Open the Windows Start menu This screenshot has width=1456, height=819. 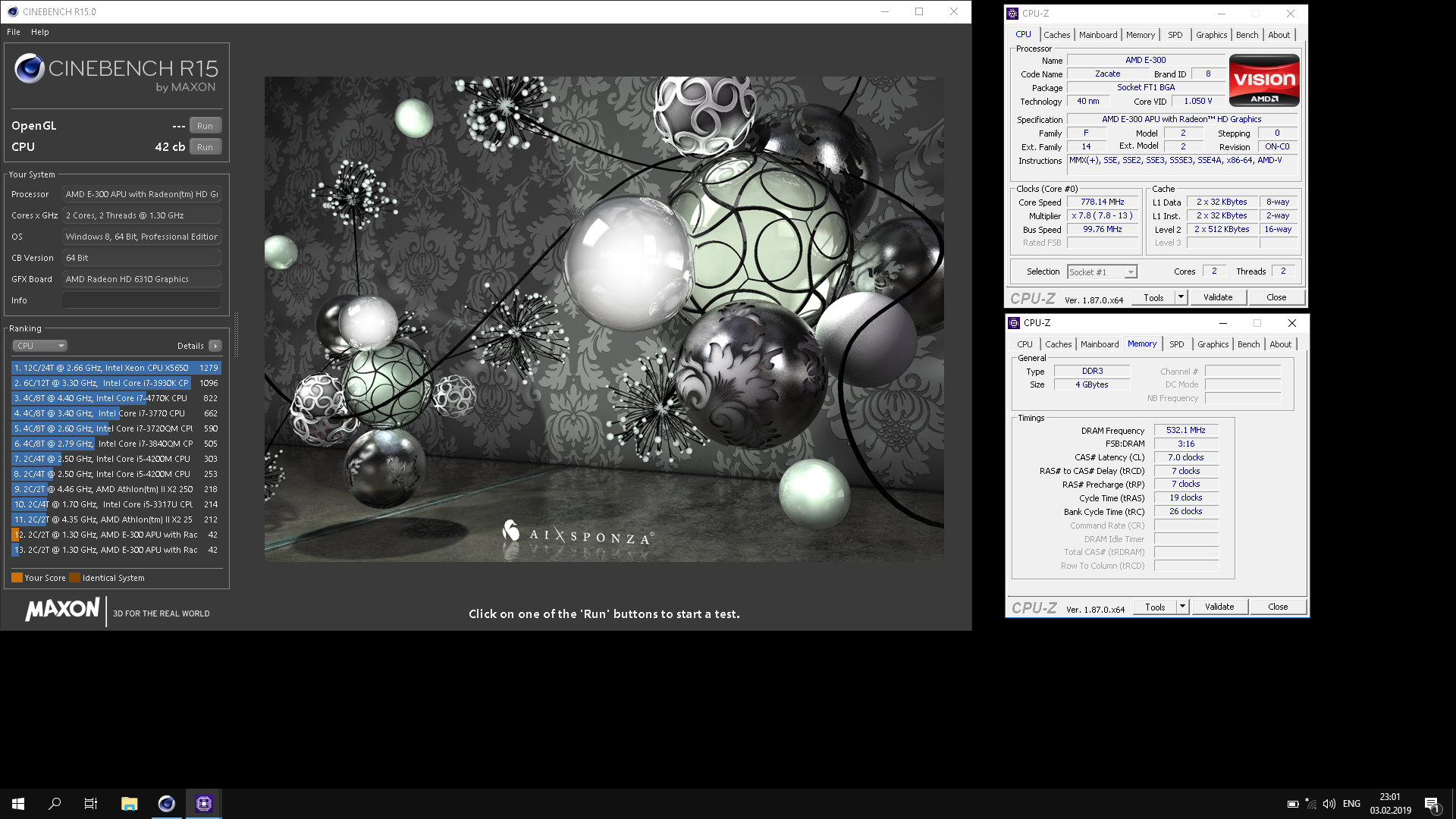pos(18,804)
